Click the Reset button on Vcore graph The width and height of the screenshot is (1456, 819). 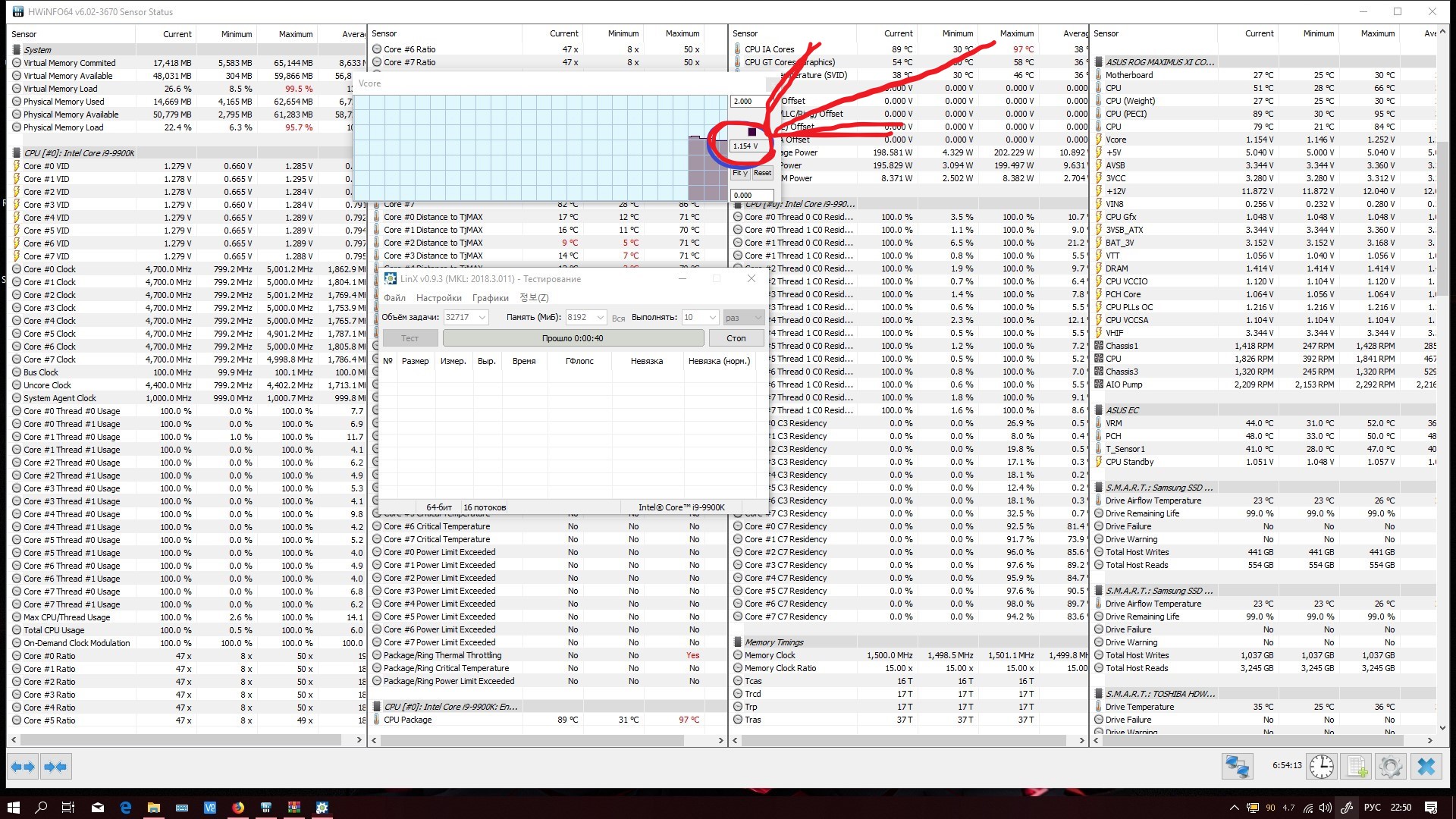[x=762, y=173]
